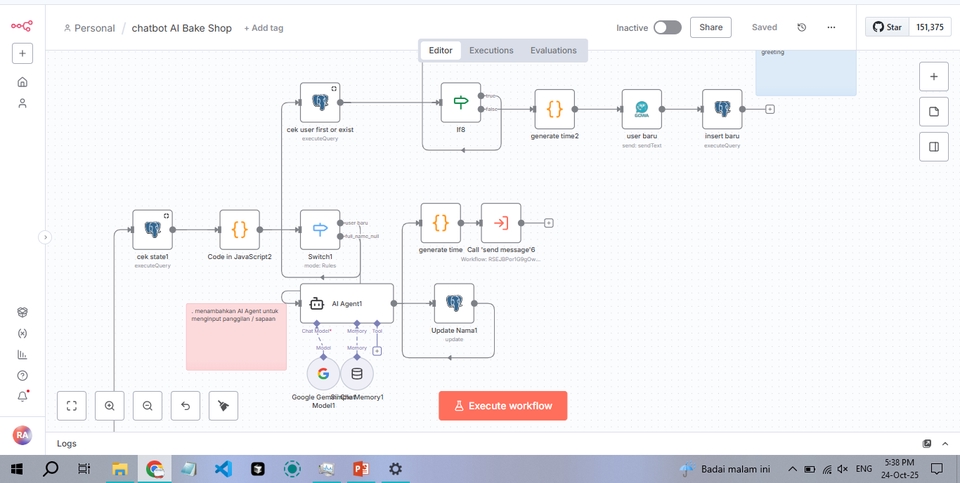
Task: Expand the collapsed left sidebar arrow
Action: pyautogui.click(x=45, y=237)
